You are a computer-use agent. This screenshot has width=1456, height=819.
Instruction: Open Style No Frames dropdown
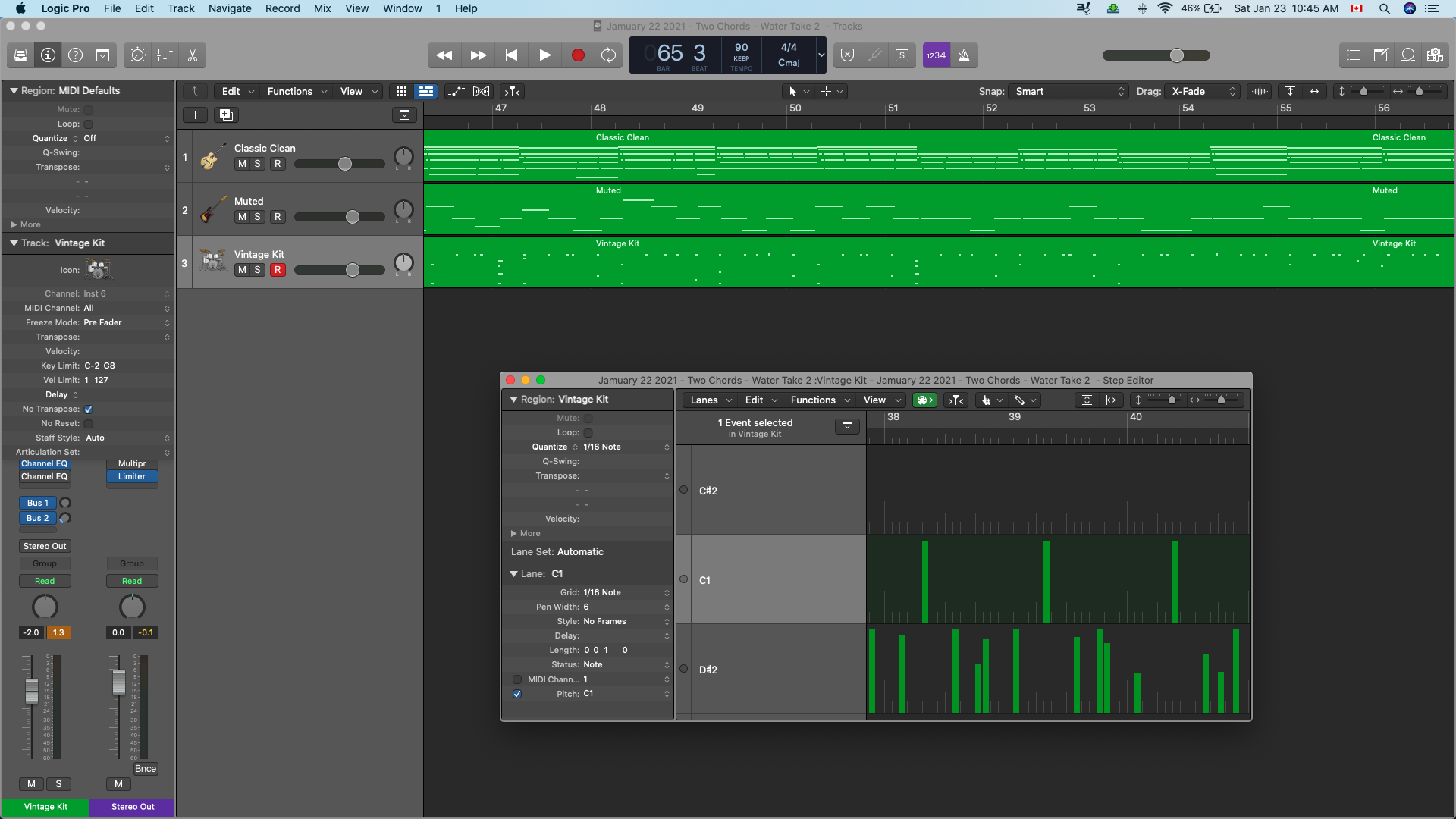tap(626, 622)
